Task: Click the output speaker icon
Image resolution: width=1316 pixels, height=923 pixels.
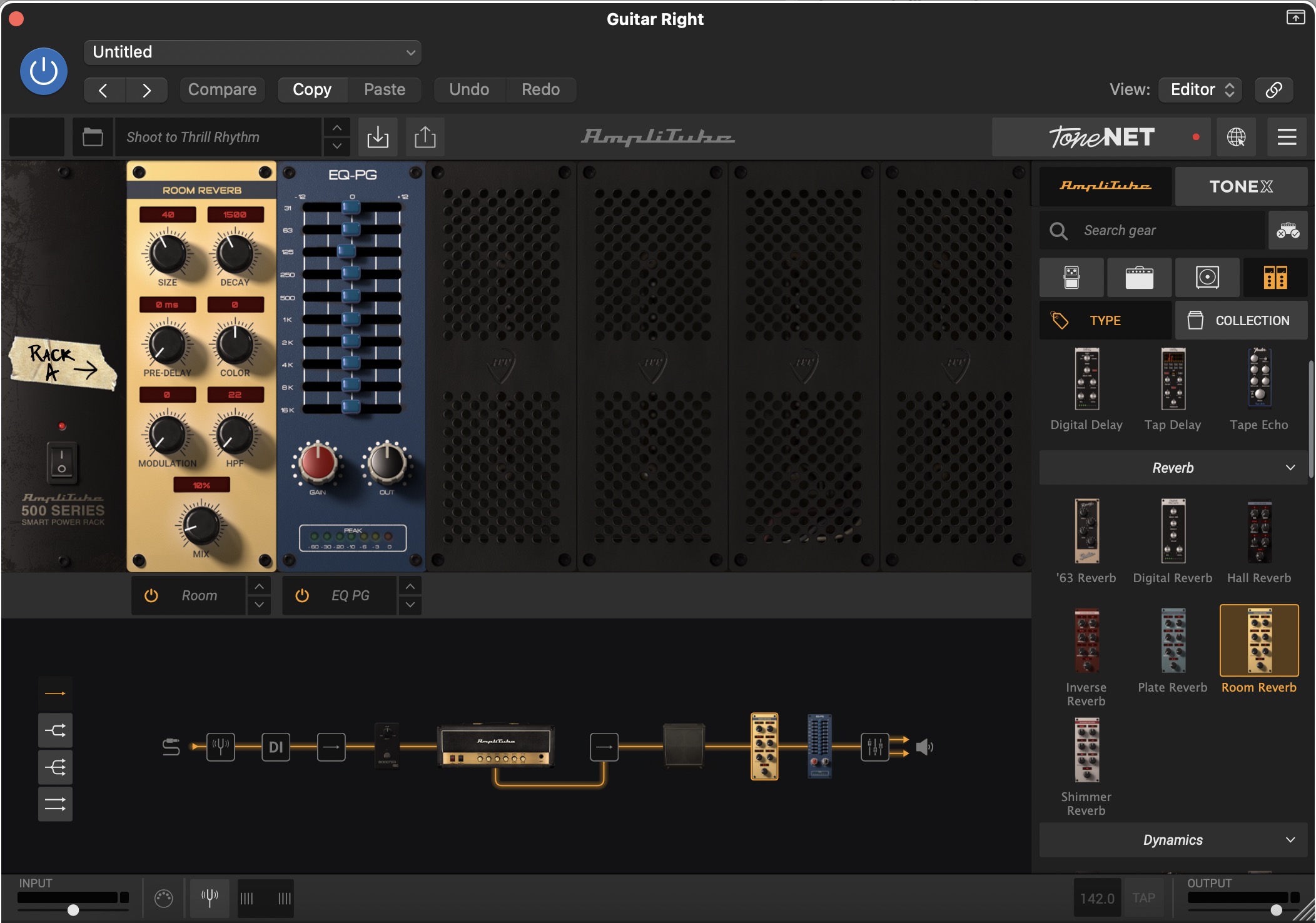Action: click(924, 747)
